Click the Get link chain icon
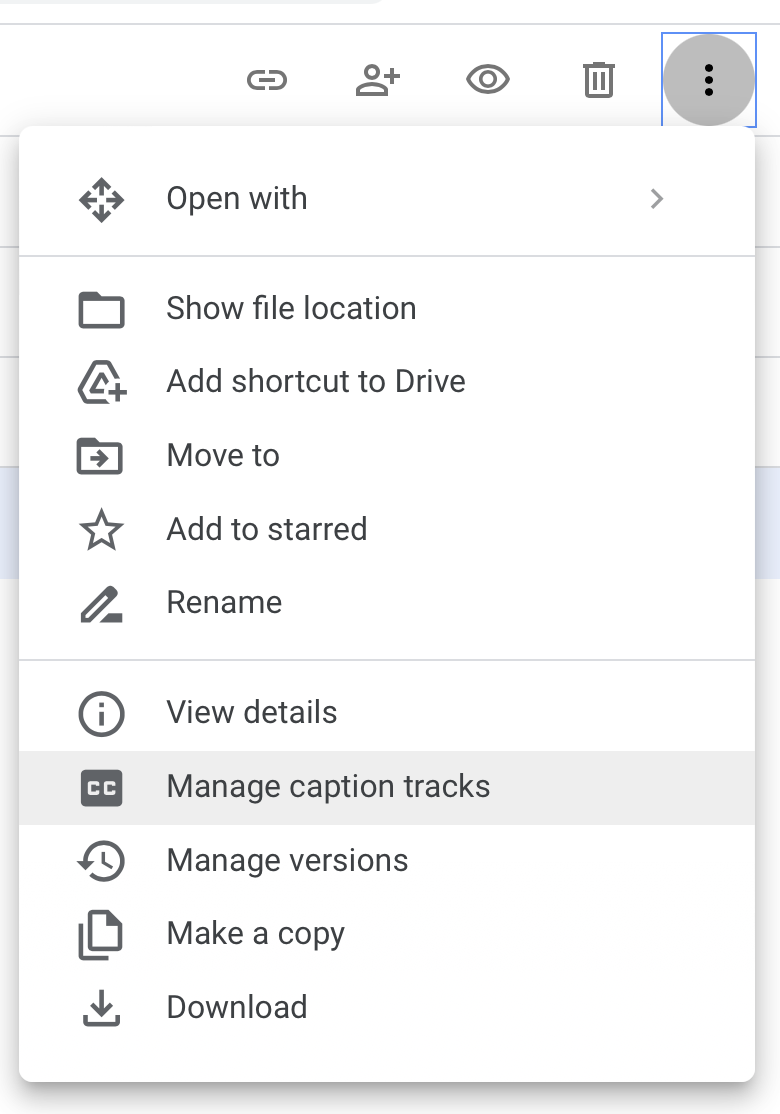 (267, 80)
